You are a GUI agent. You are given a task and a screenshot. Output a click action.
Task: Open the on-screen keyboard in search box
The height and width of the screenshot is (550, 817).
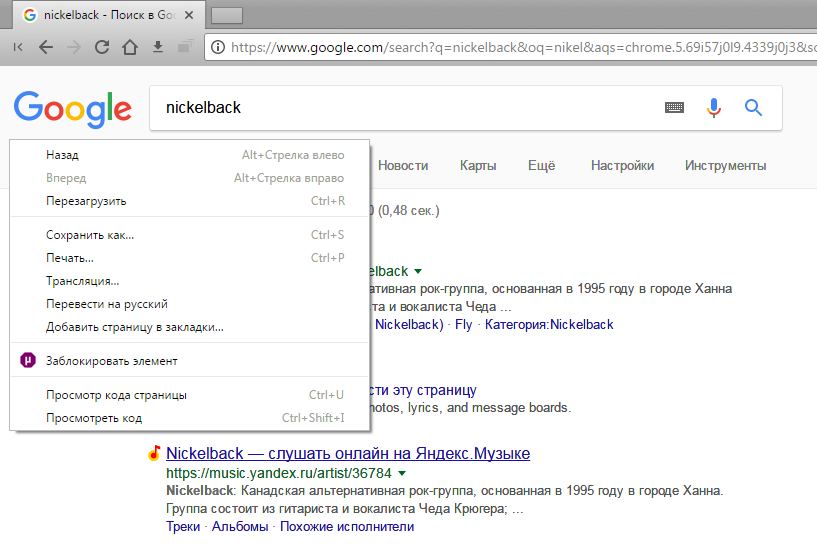coord(675,108)
